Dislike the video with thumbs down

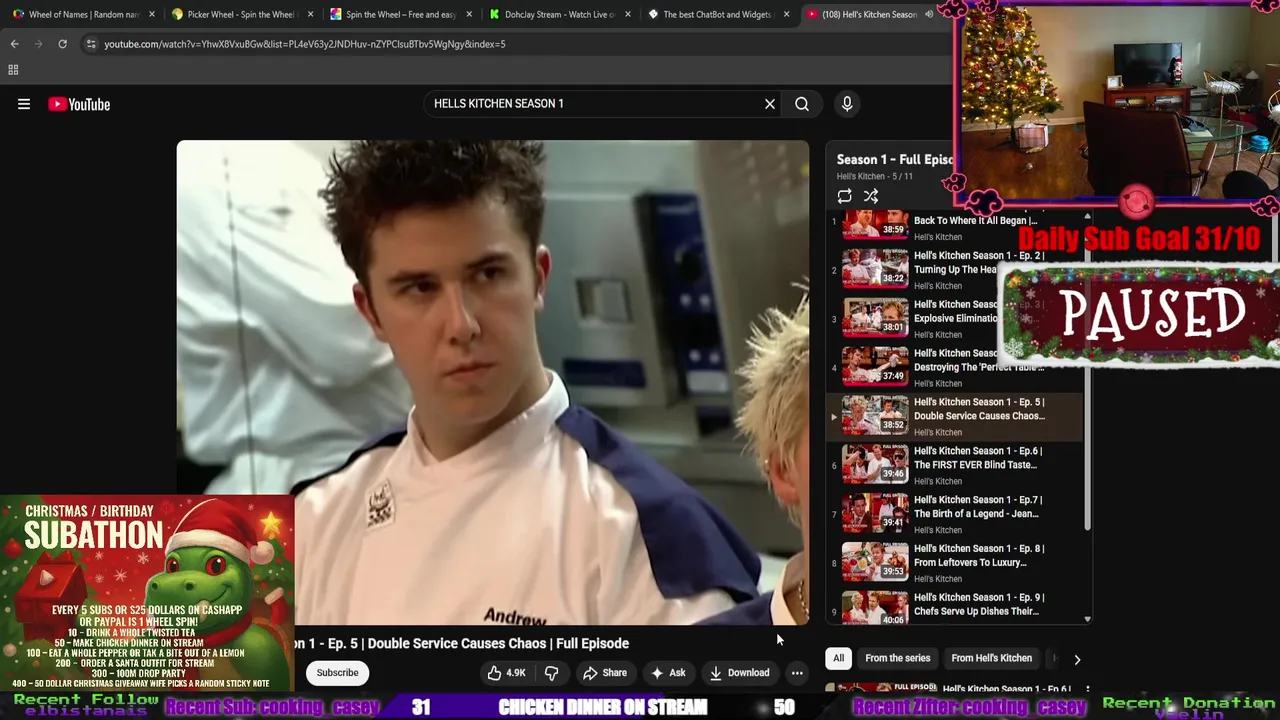(551, 673)
